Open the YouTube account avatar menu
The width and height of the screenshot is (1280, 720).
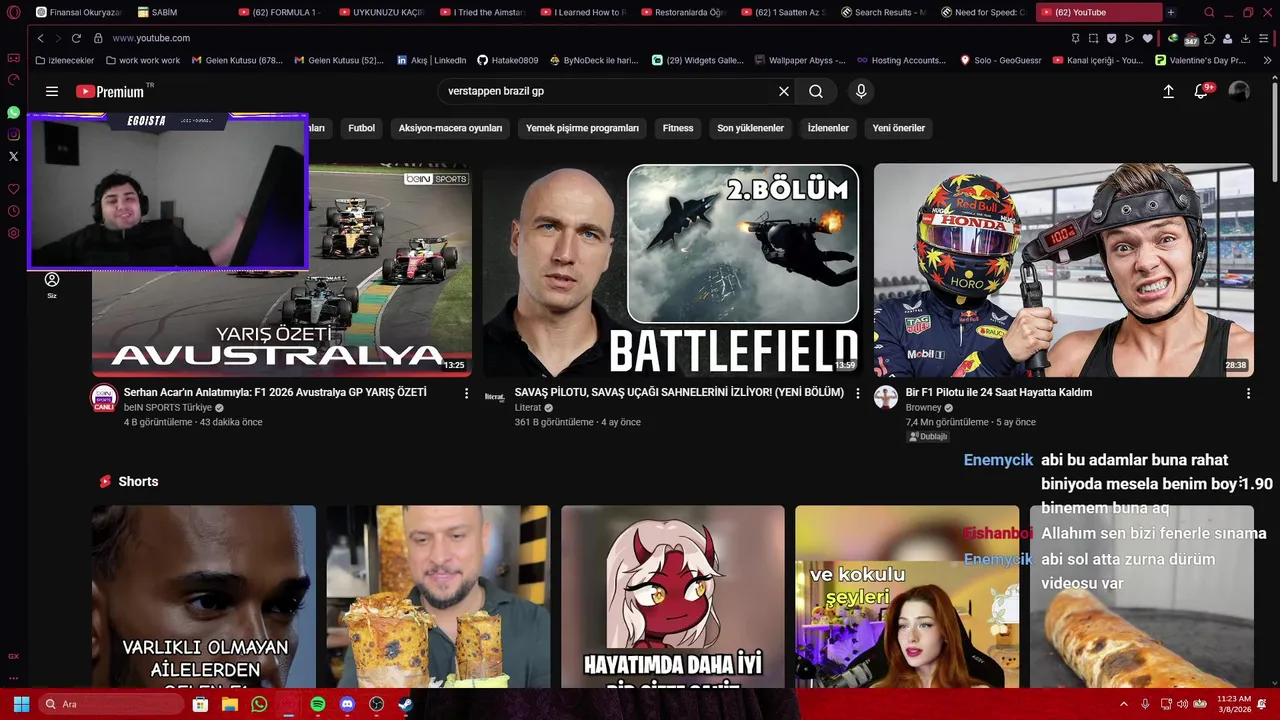[x=1239, y=91]
